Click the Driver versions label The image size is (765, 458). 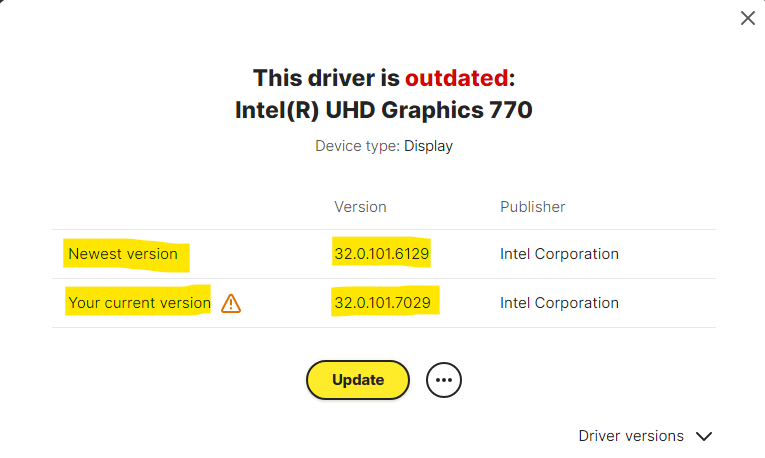click(x=631, y=436)
